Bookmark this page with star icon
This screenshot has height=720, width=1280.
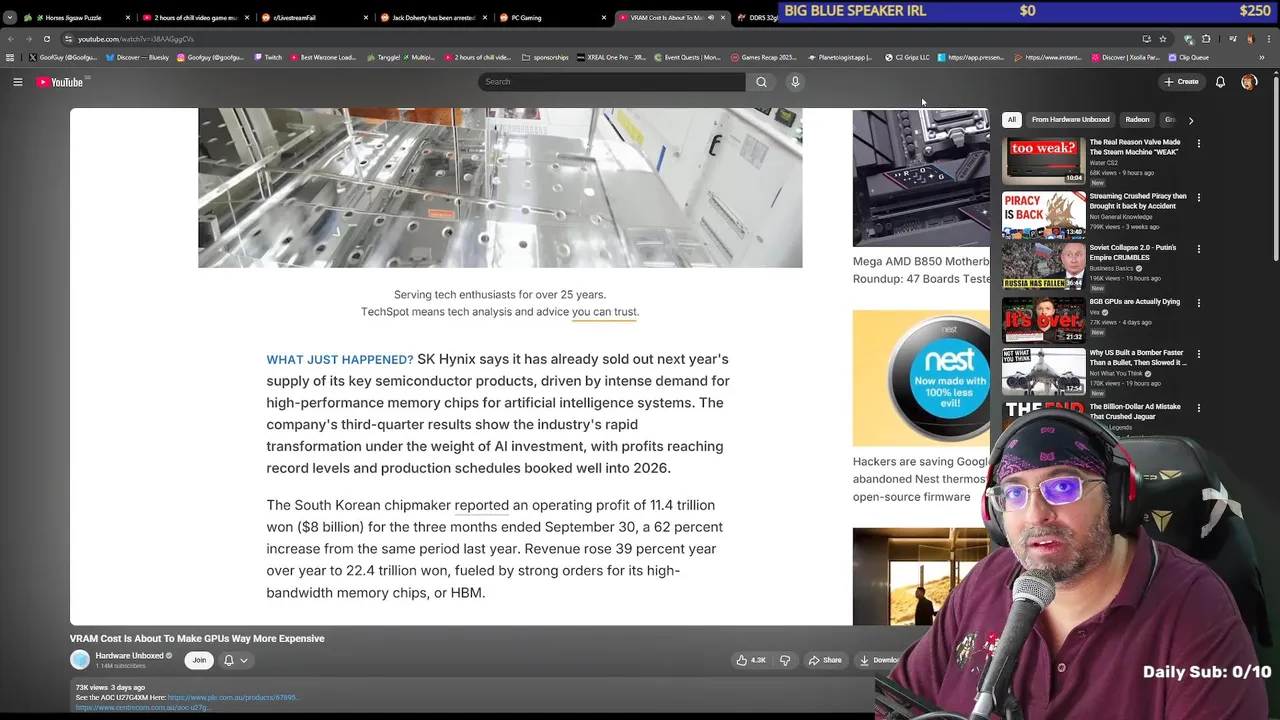1163,39
